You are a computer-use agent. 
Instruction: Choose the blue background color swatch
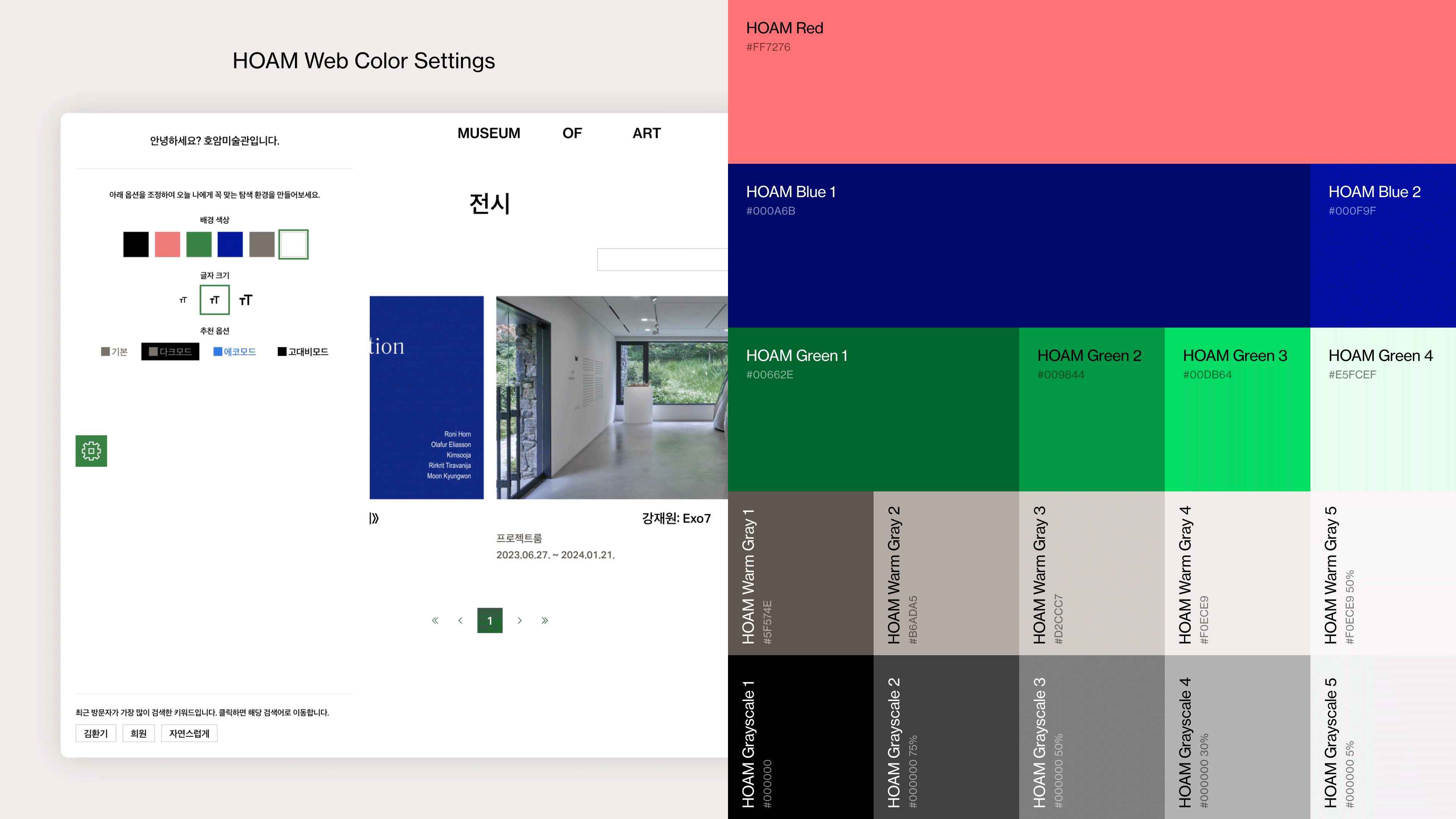(230, 244)
